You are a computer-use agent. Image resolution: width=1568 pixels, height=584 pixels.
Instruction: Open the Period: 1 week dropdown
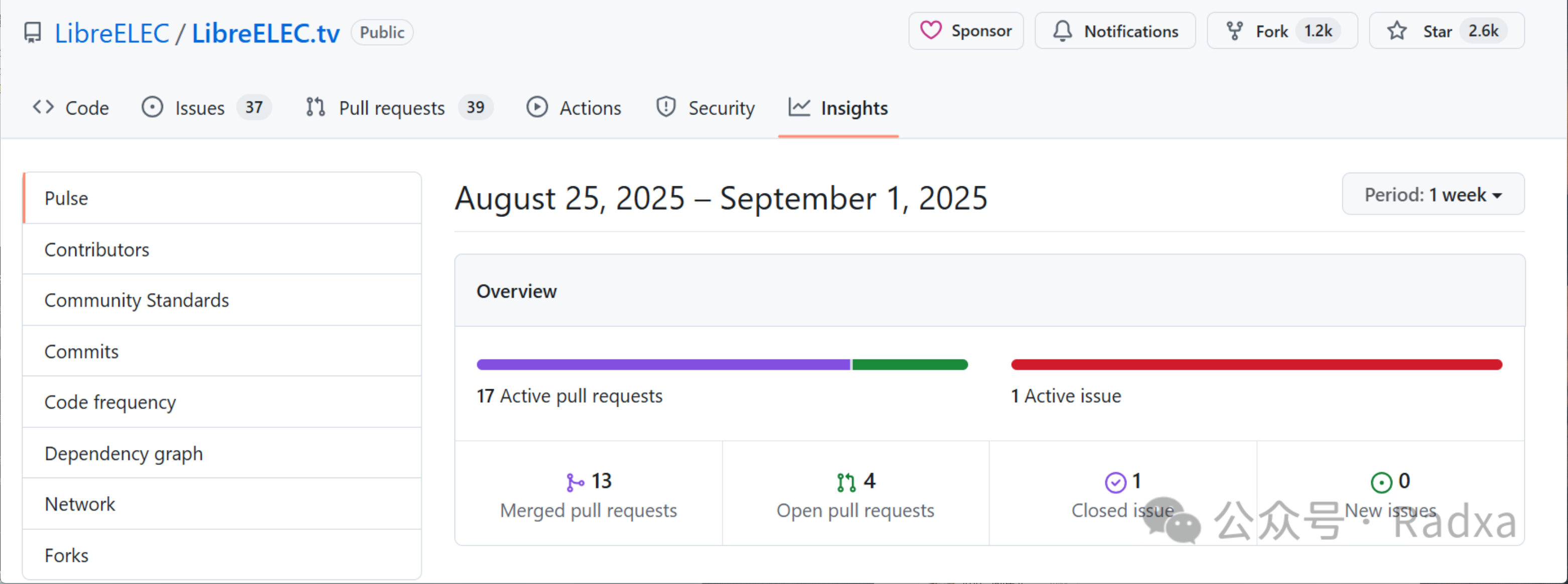point(1433,194)
